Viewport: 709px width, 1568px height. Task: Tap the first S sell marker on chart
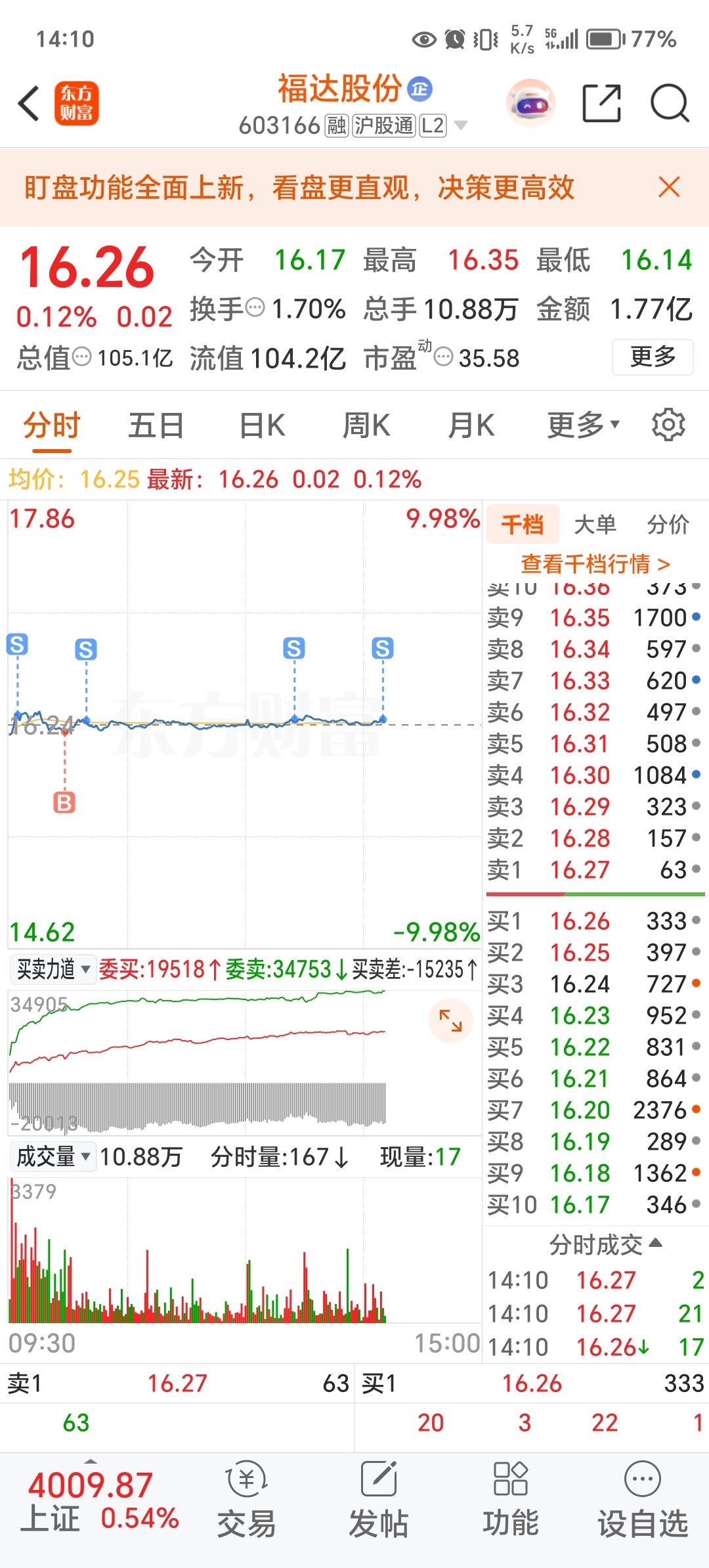[x=17, y=644]
